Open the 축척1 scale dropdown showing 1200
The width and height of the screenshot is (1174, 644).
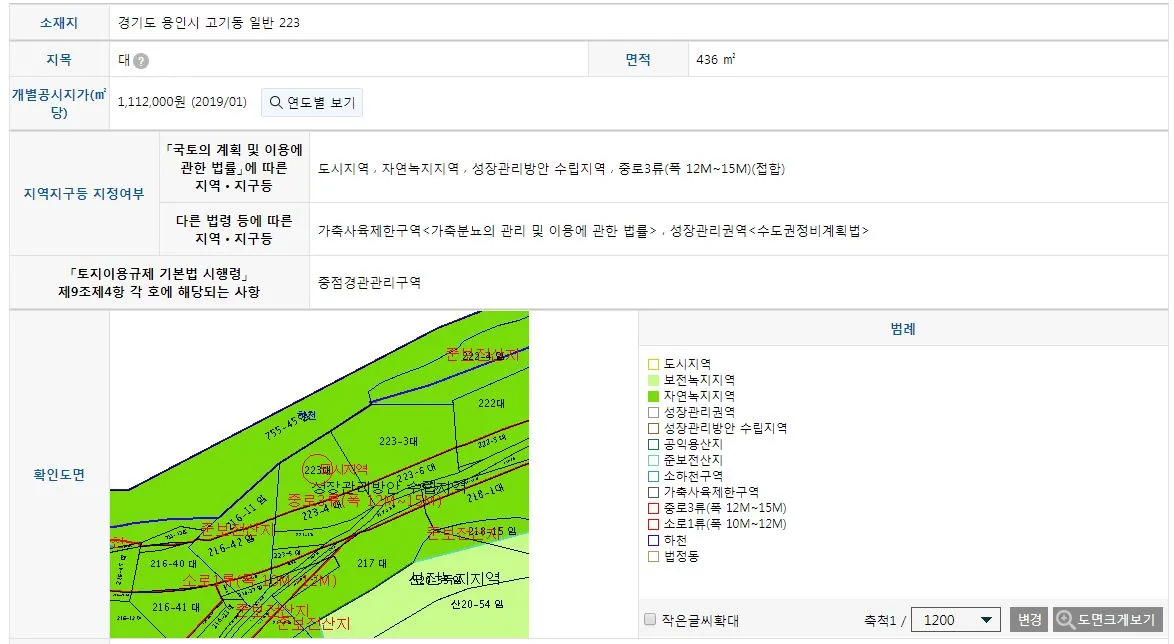(x=955, y=619)
